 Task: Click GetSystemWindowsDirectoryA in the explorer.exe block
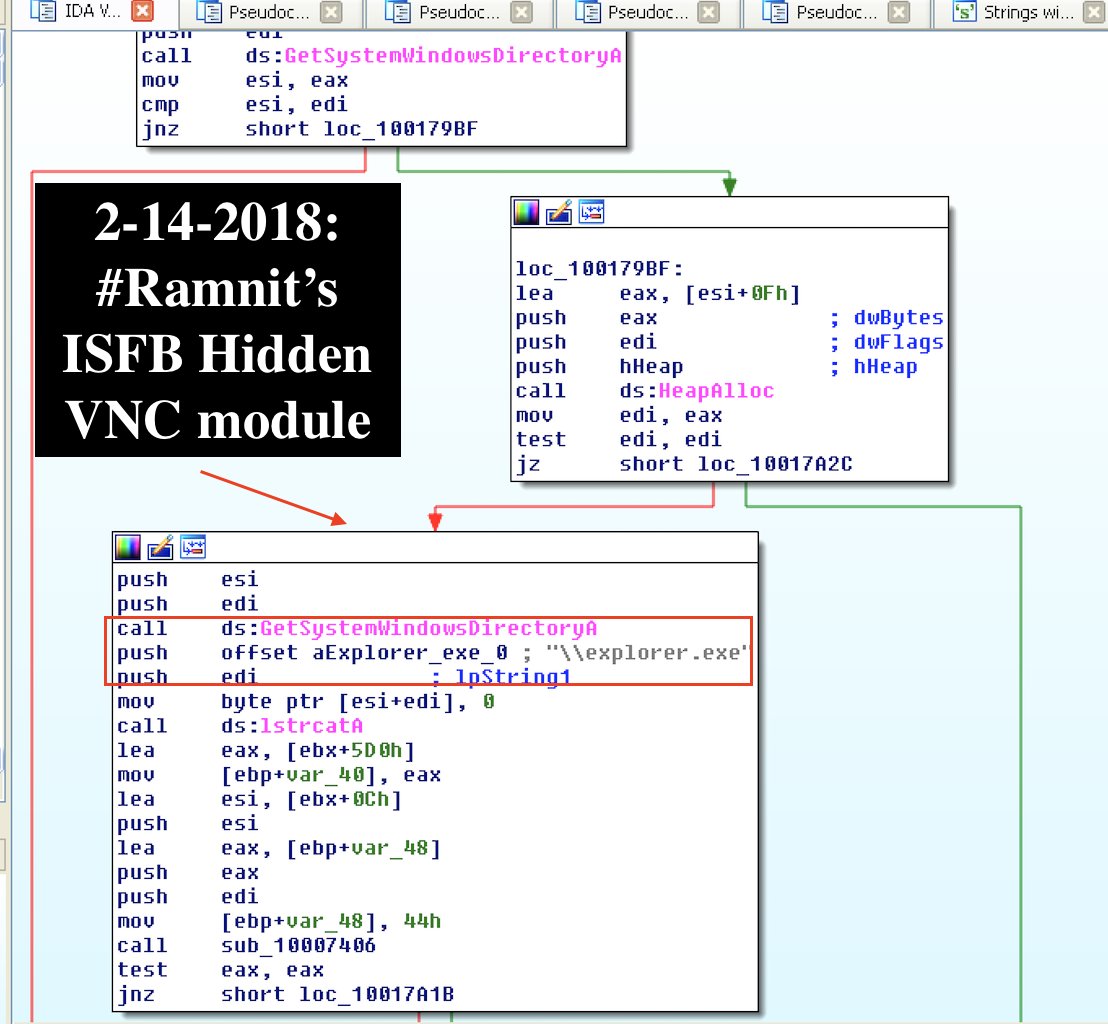coord(428,628)
